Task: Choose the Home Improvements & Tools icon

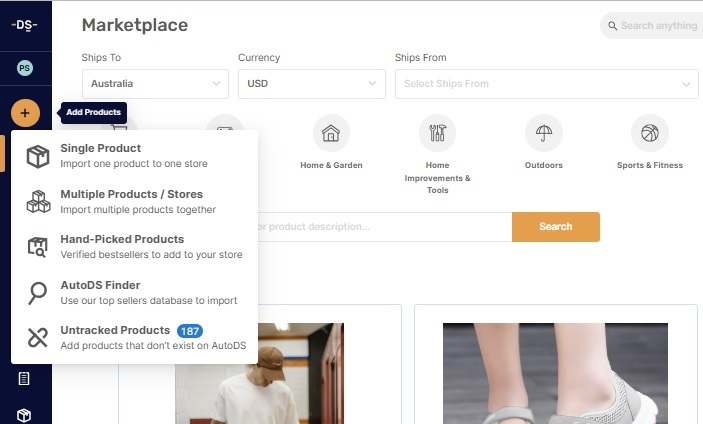Action: click(x=437, y=133)
